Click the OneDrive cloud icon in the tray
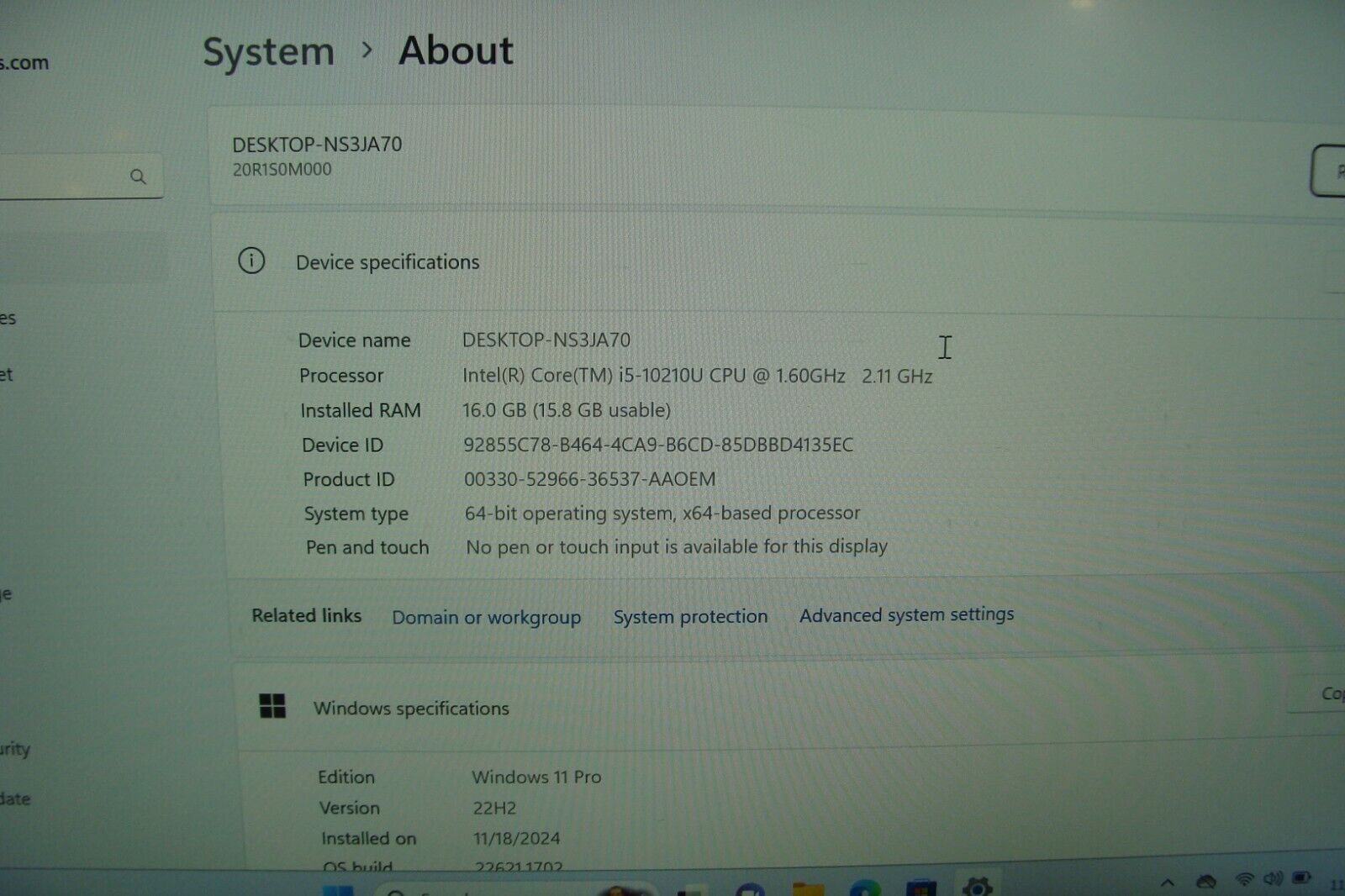Viewport: 1345px width, 896px height. tap(1205, 883)
